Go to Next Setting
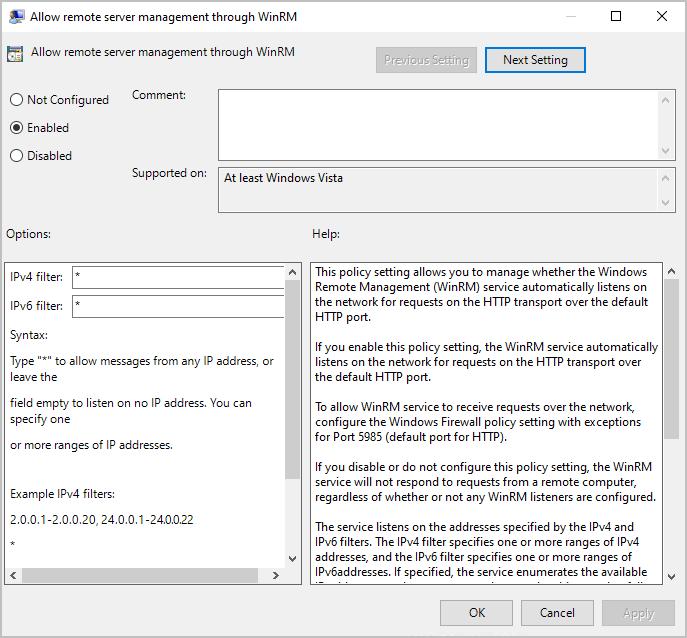687x638 pixels. pos(535,60)
